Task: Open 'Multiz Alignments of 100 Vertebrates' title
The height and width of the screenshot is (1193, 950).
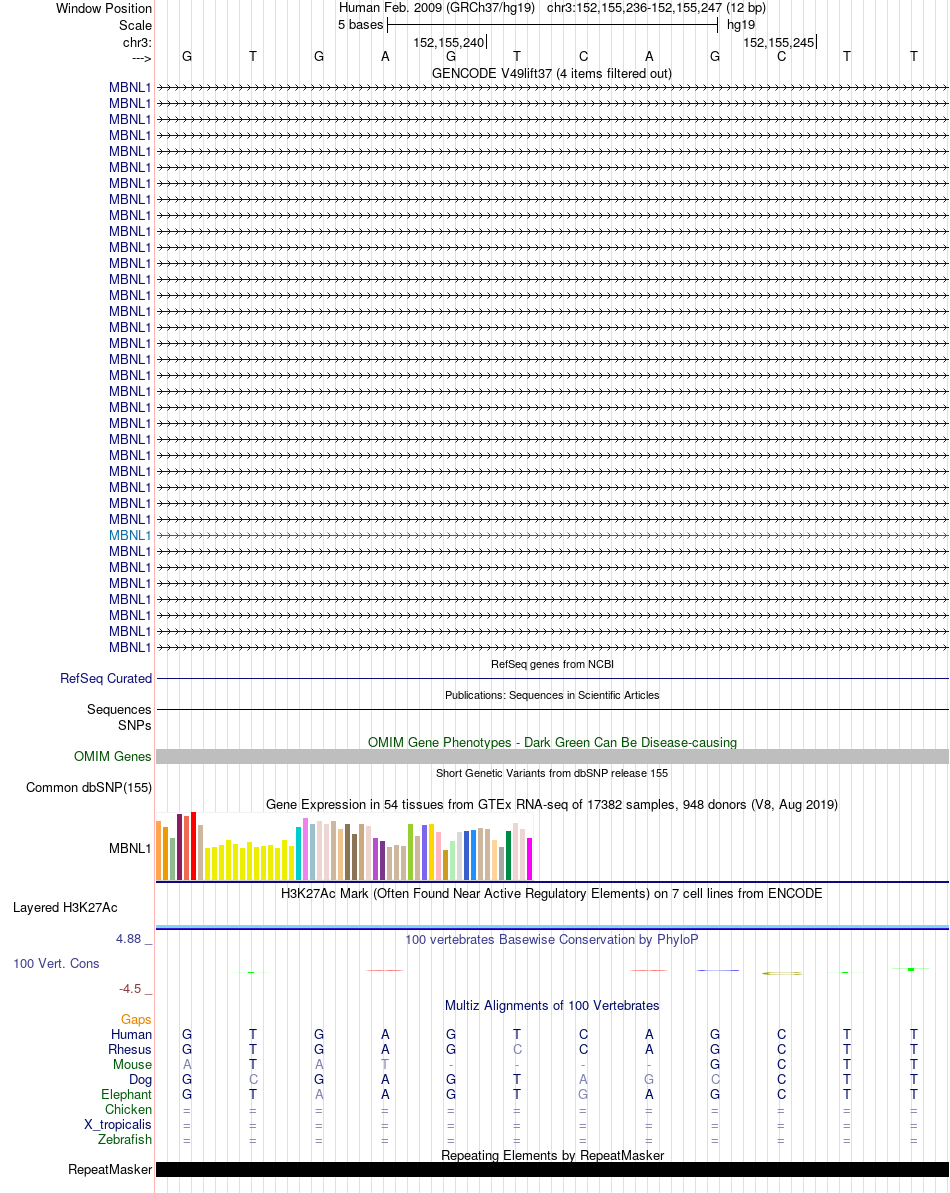Action: click(x=552, y=1006)
